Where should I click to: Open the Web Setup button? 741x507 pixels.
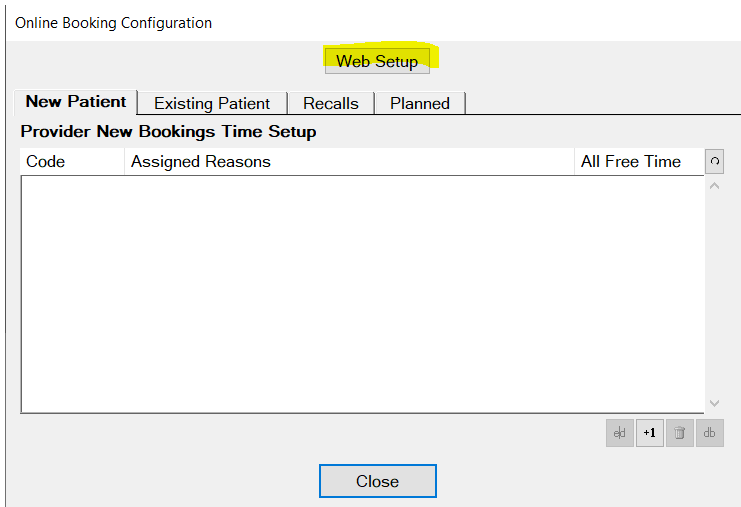[377, 61]
